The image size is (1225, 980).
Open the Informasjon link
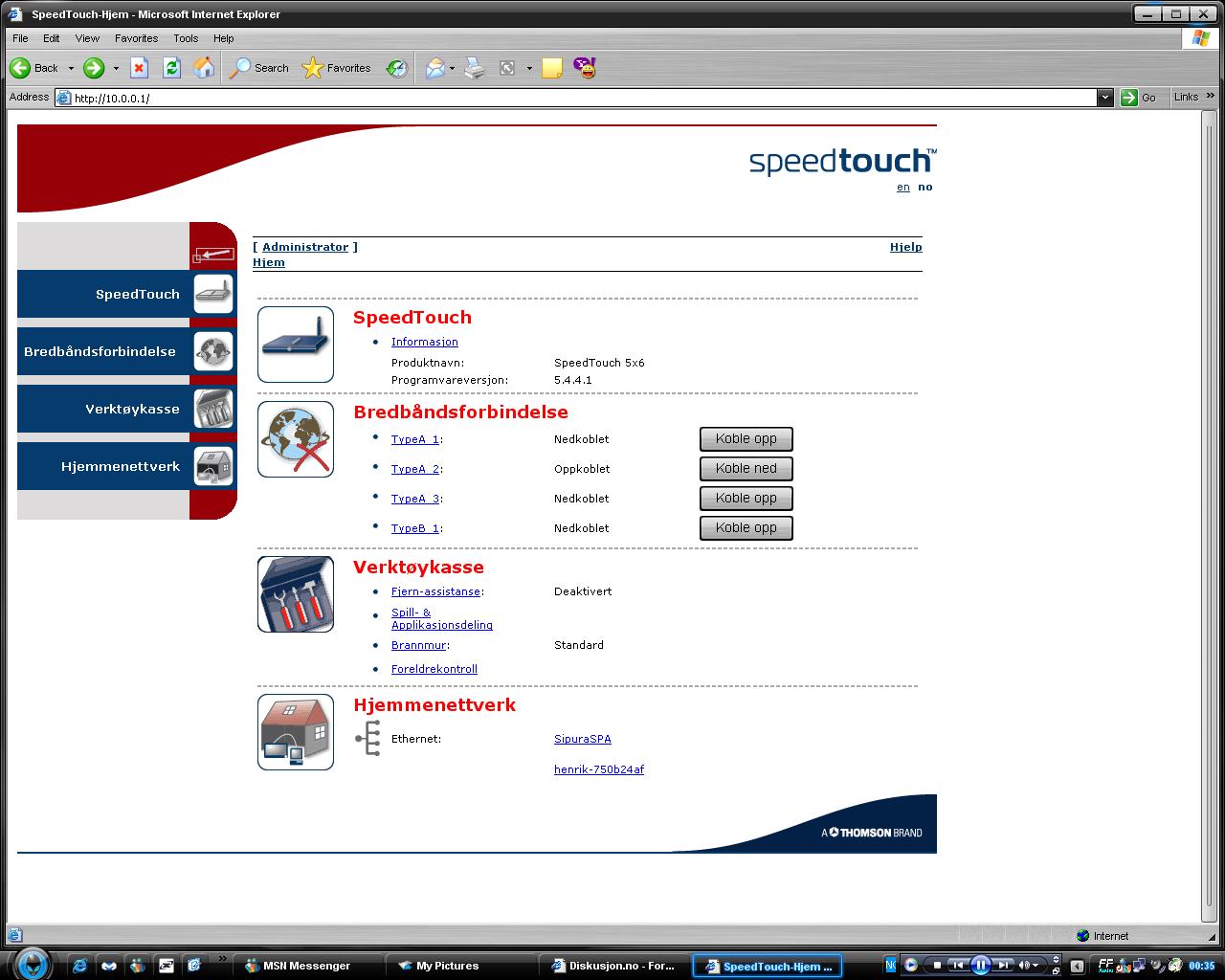point(425,342)
